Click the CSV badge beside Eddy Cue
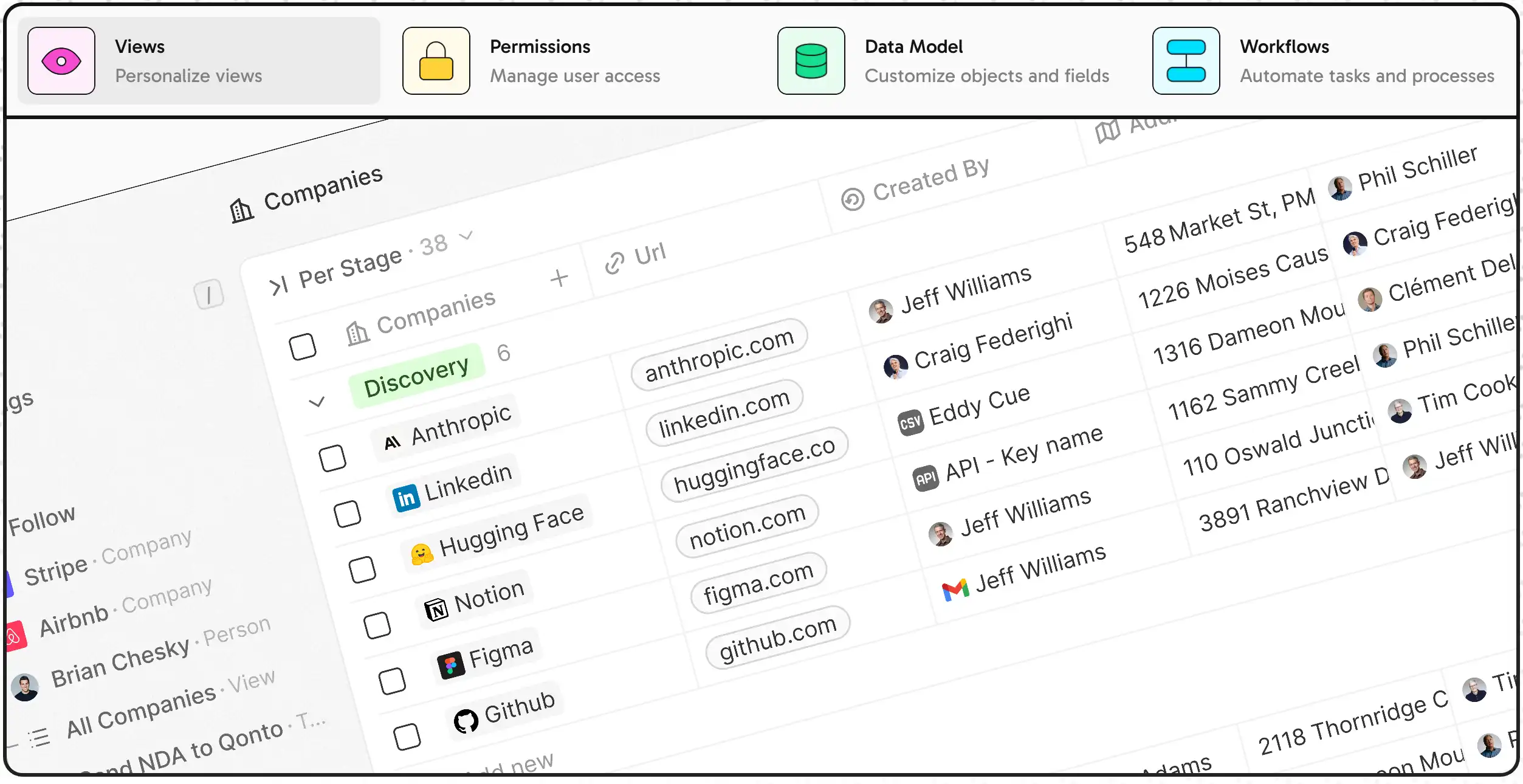Viewport: 1523px width, 784px height. click(x=910, y=422)
